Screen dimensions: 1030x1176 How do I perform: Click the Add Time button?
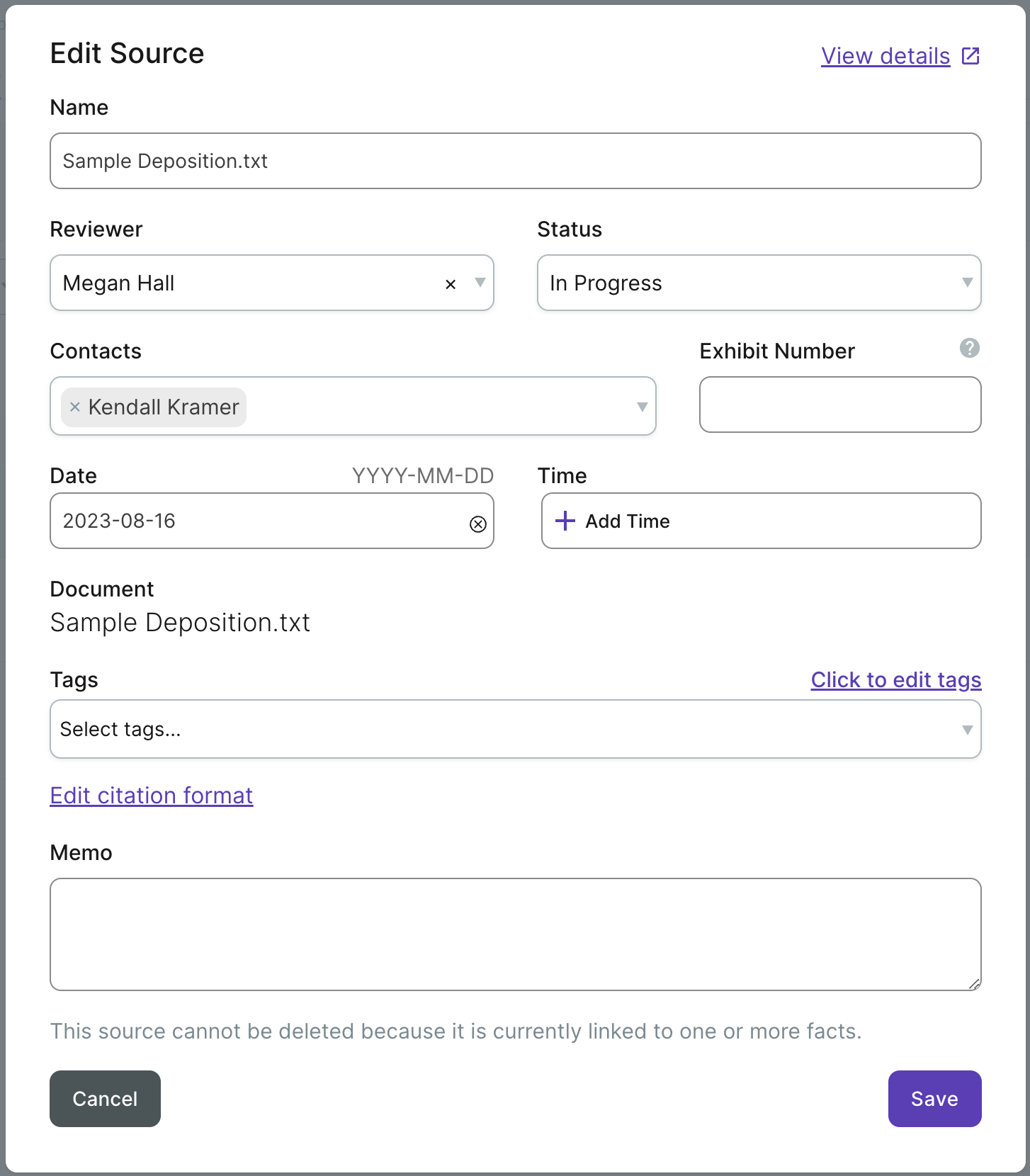click(761, 521)
